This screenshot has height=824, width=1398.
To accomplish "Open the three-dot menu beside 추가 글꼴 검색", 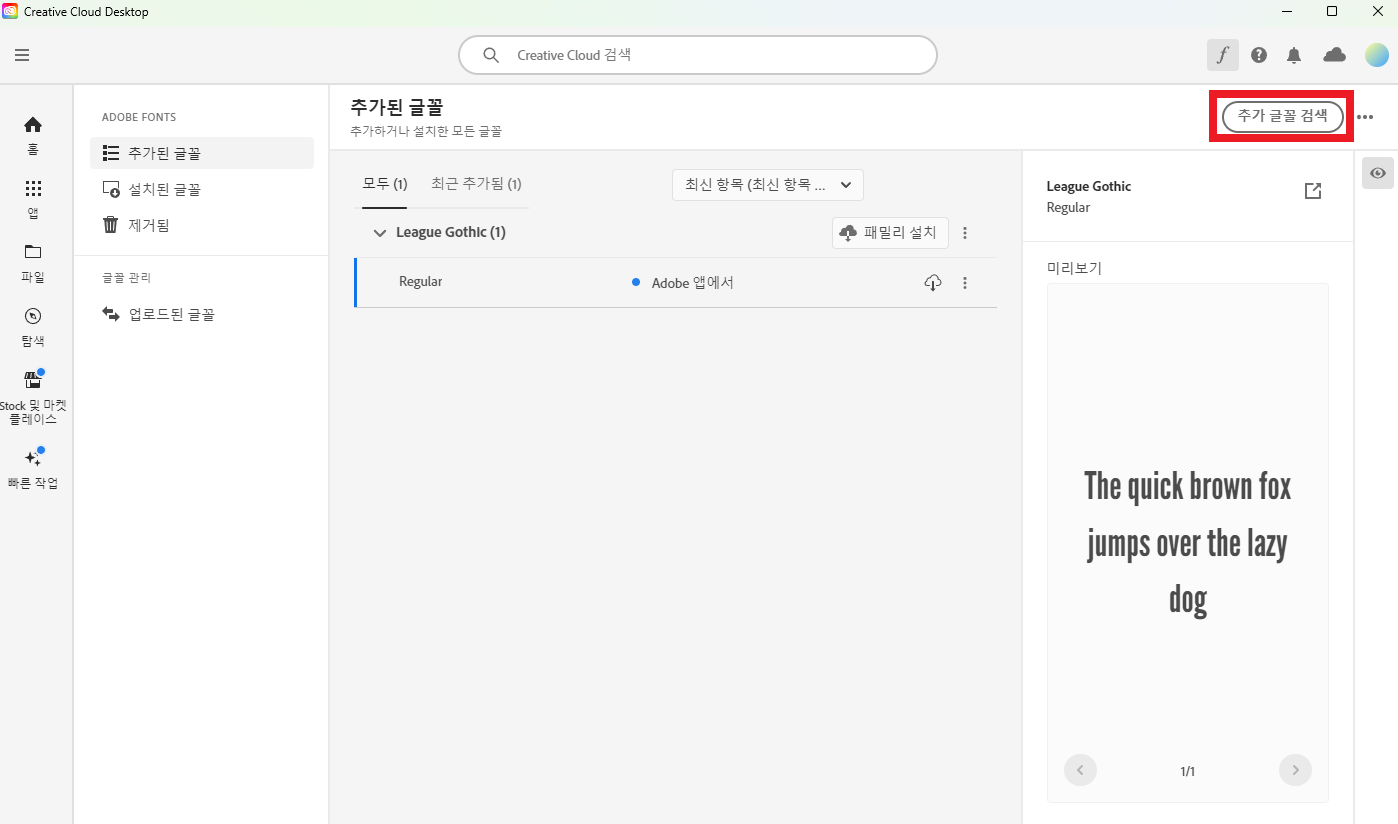I will click(x=1365, y=117).
